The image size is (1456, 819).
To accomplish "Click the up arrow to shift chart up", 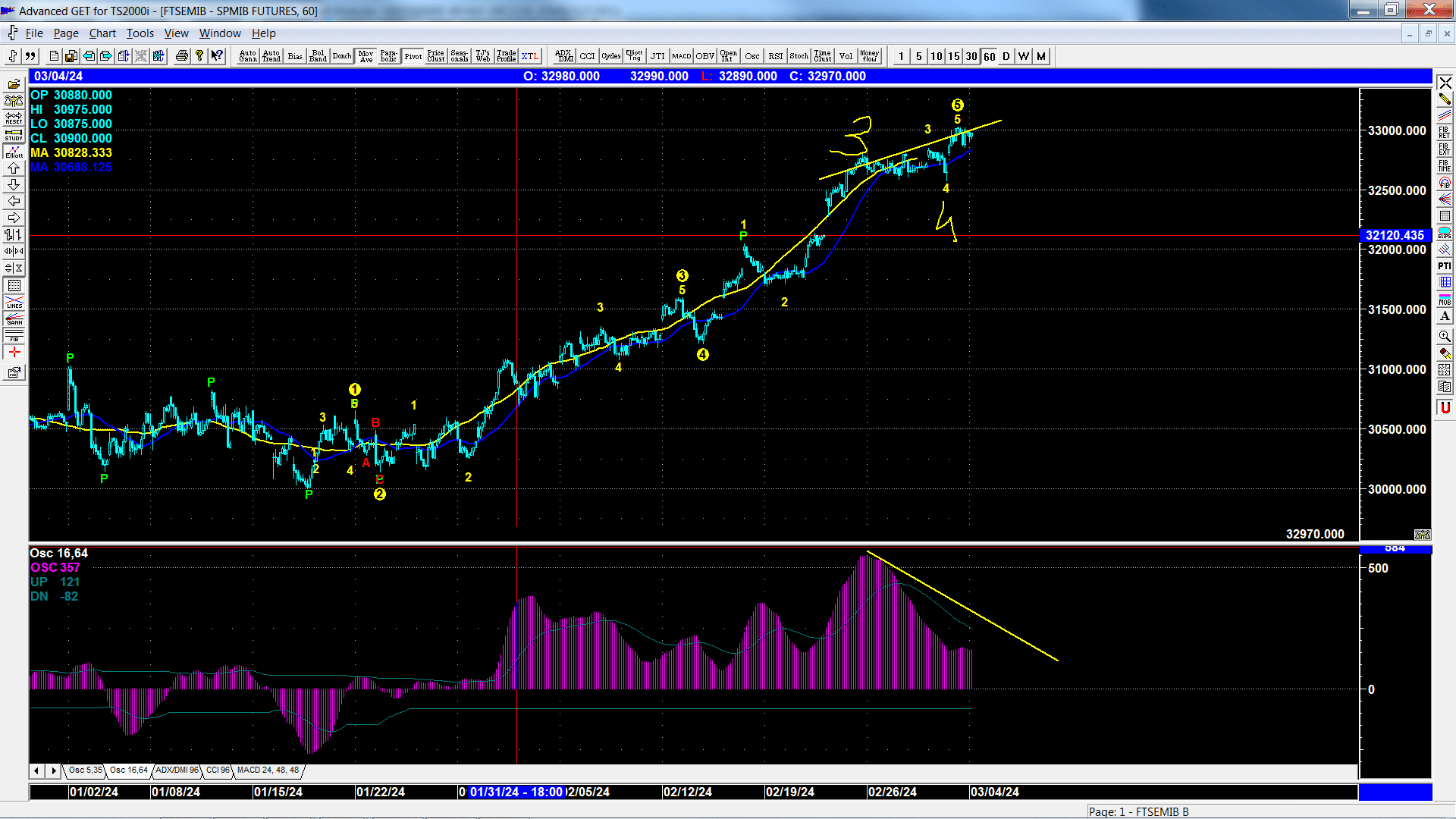I will tap(14, 168).
